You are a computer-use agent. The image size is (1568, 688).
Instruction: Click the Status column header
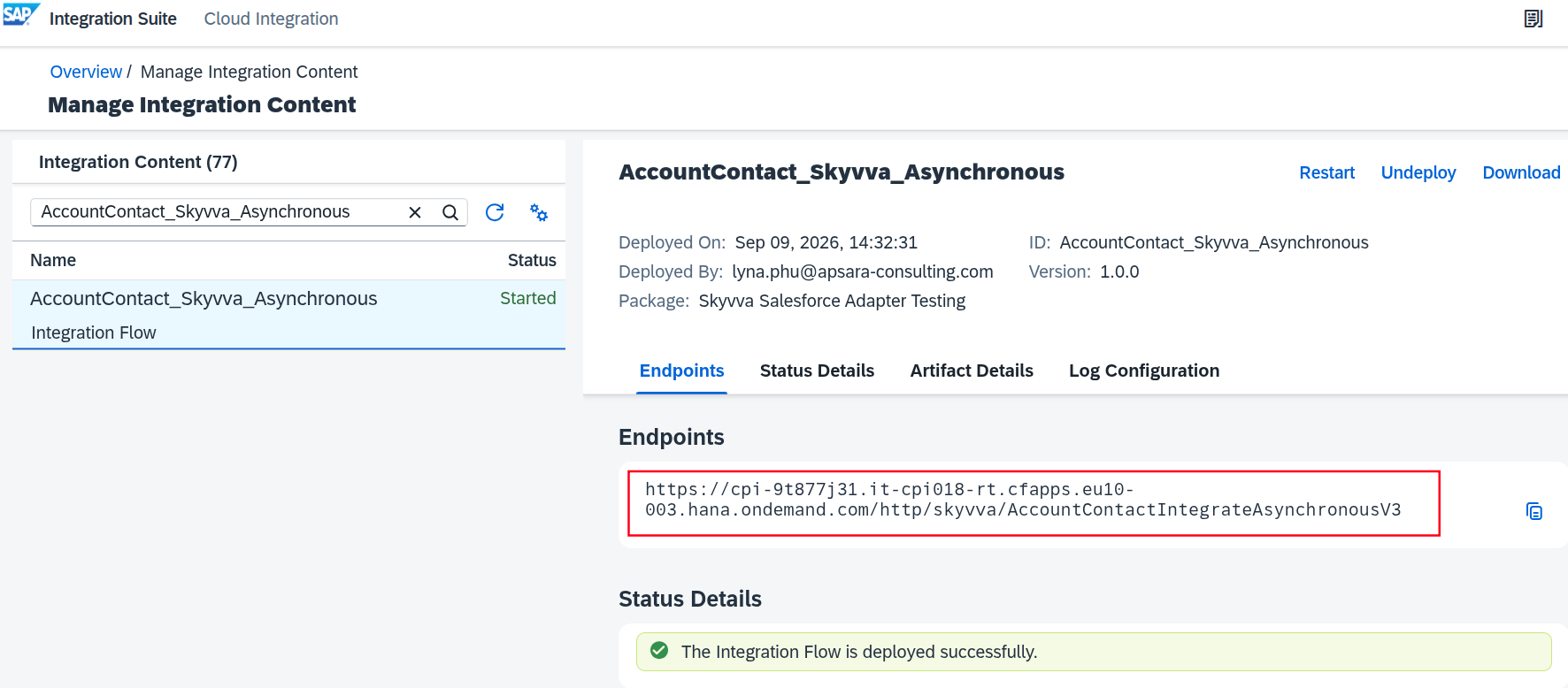pyautogui.click(x=532, y=260)
